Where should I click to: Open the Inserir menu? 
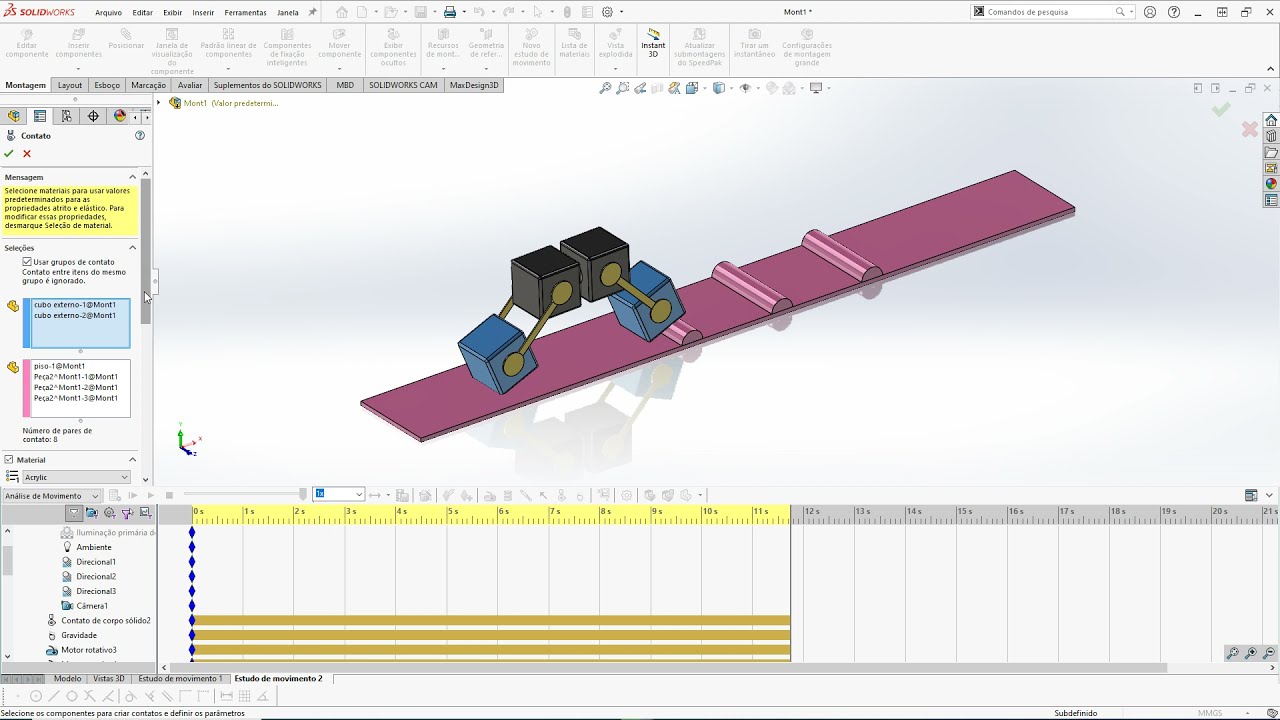[x=203, y=13]
